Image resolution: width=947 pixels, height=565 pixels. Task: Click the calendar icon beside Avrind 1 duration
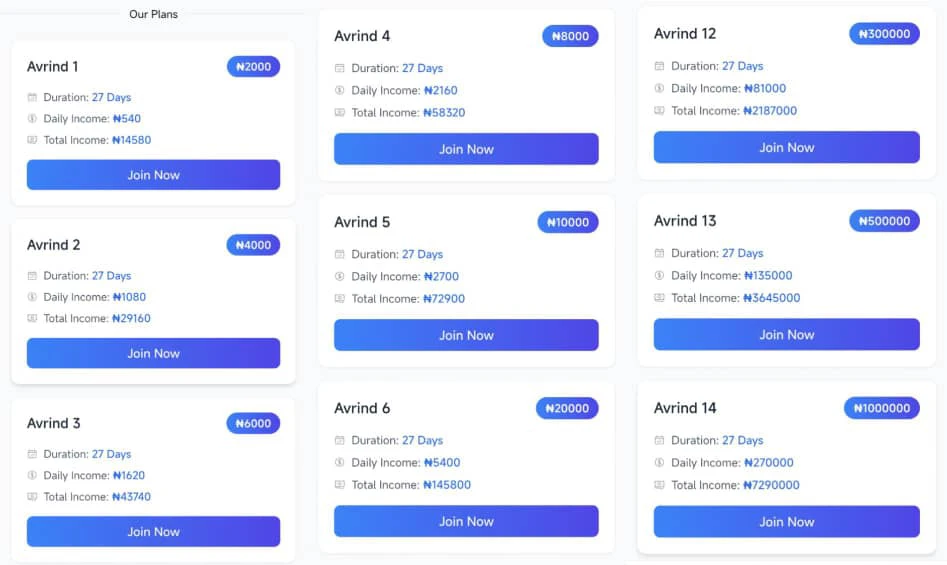click(x=32, y=97)
